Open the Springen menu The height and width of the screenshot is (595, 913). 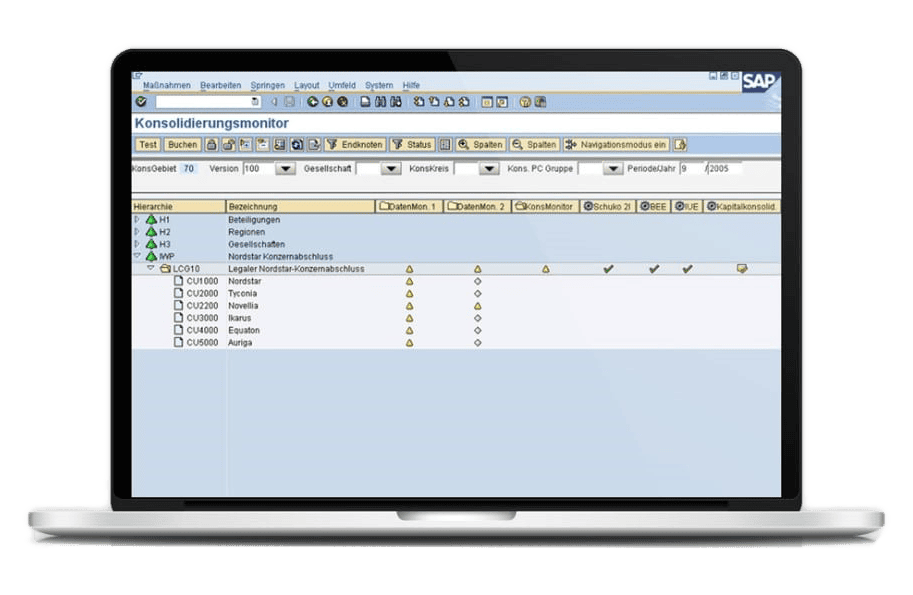click(x=267, y=86)
